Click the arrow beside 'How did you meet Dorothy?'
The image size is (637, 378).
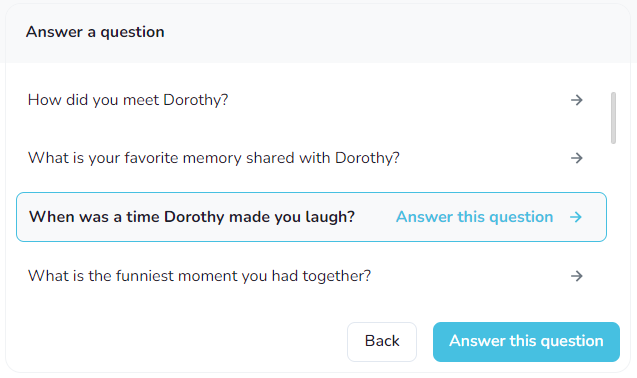click(x=576, y=100)
